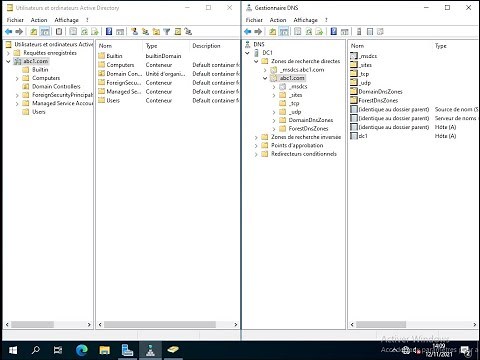Screen dimensions: 480x360
Task: Open Help icon in Active Directory toolbar
Action: [109, 32]
